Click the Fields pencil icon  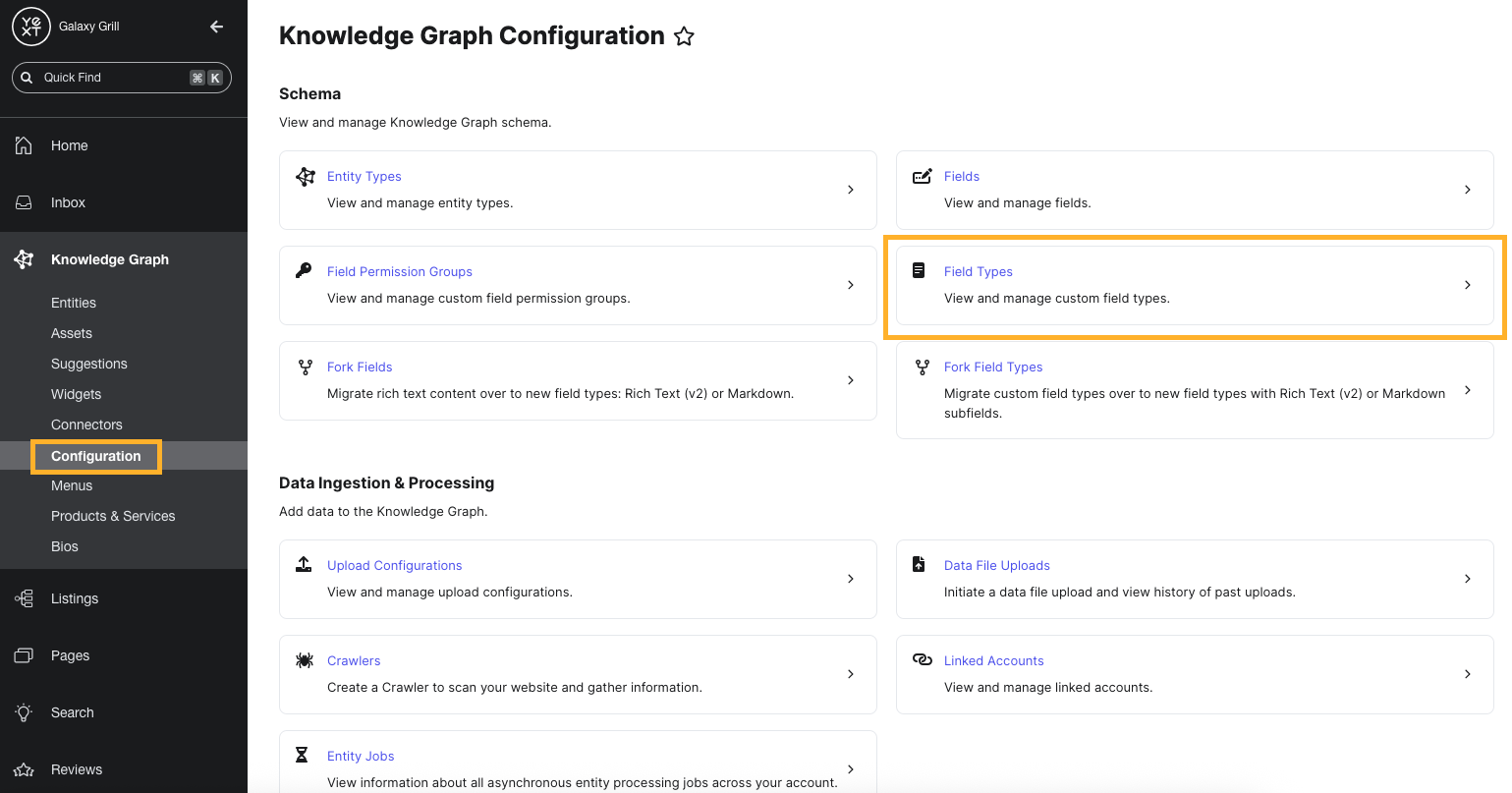(x=922, y=175)
